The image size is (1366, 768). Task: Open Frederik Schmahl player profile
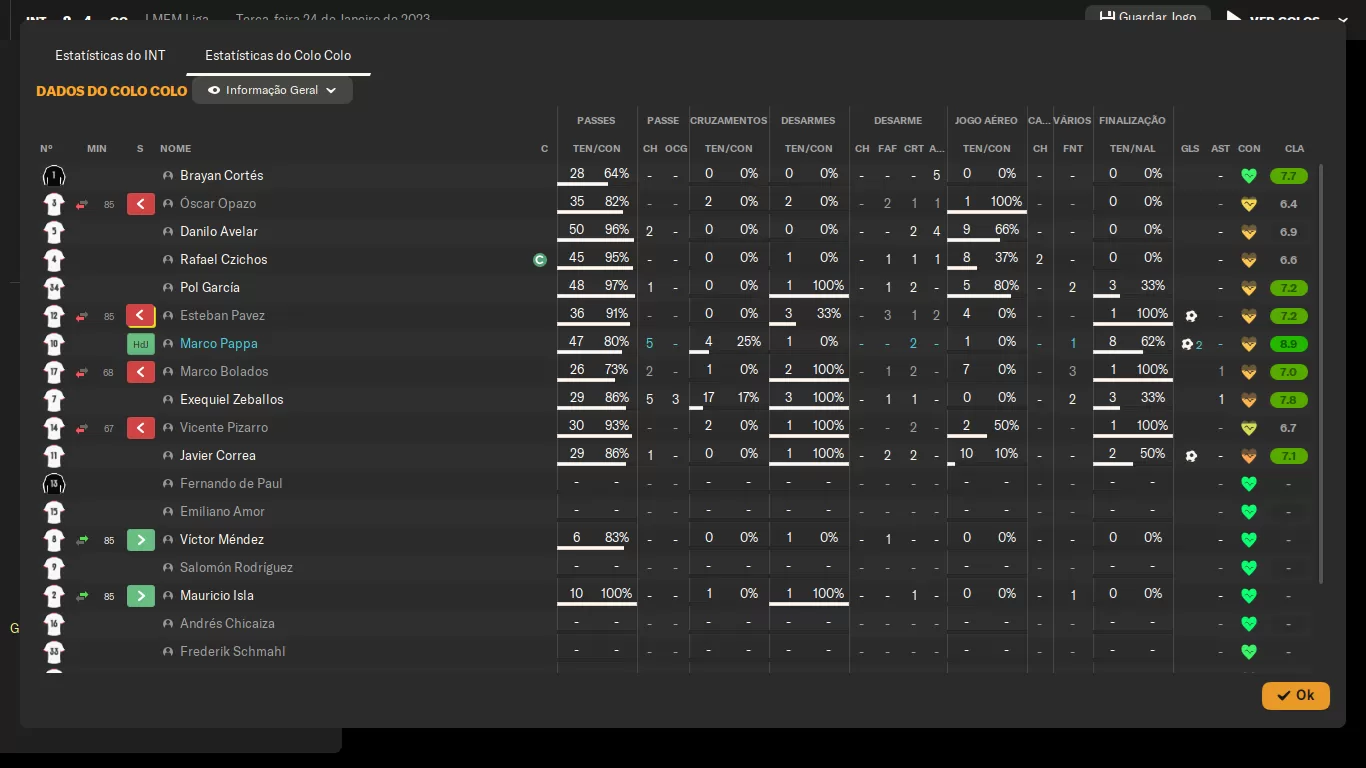[x=233, y=652]
